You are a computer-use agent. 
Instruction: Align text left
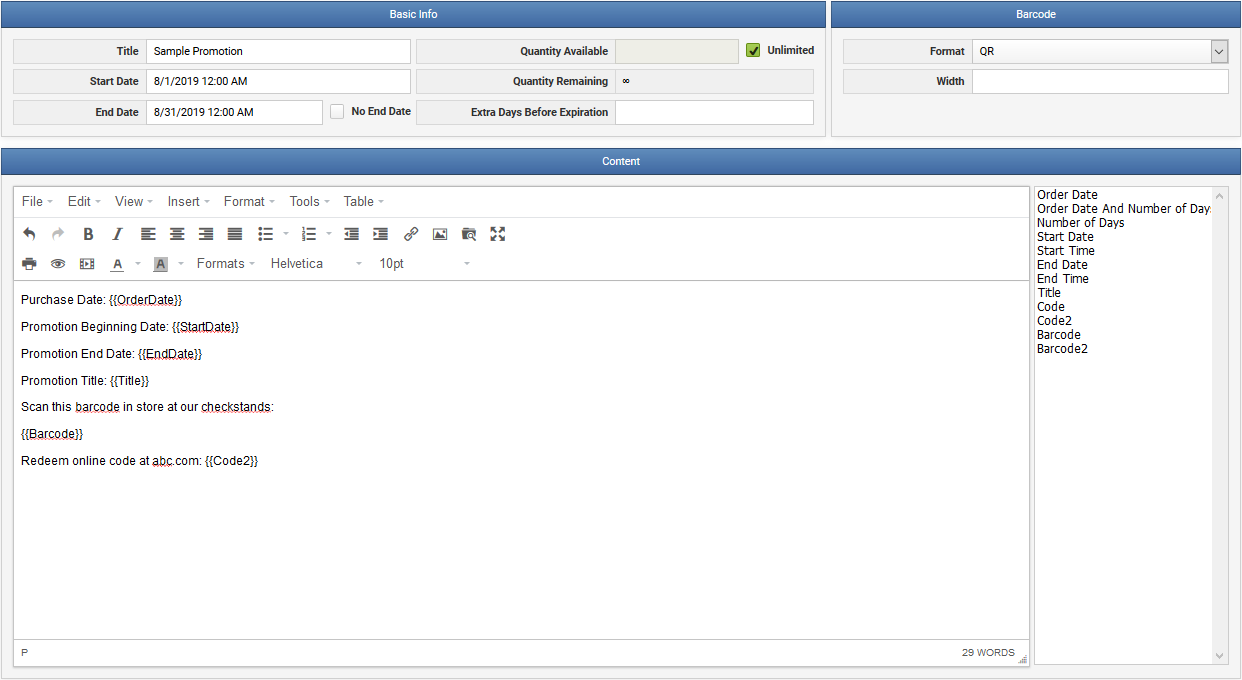[148, 234]
